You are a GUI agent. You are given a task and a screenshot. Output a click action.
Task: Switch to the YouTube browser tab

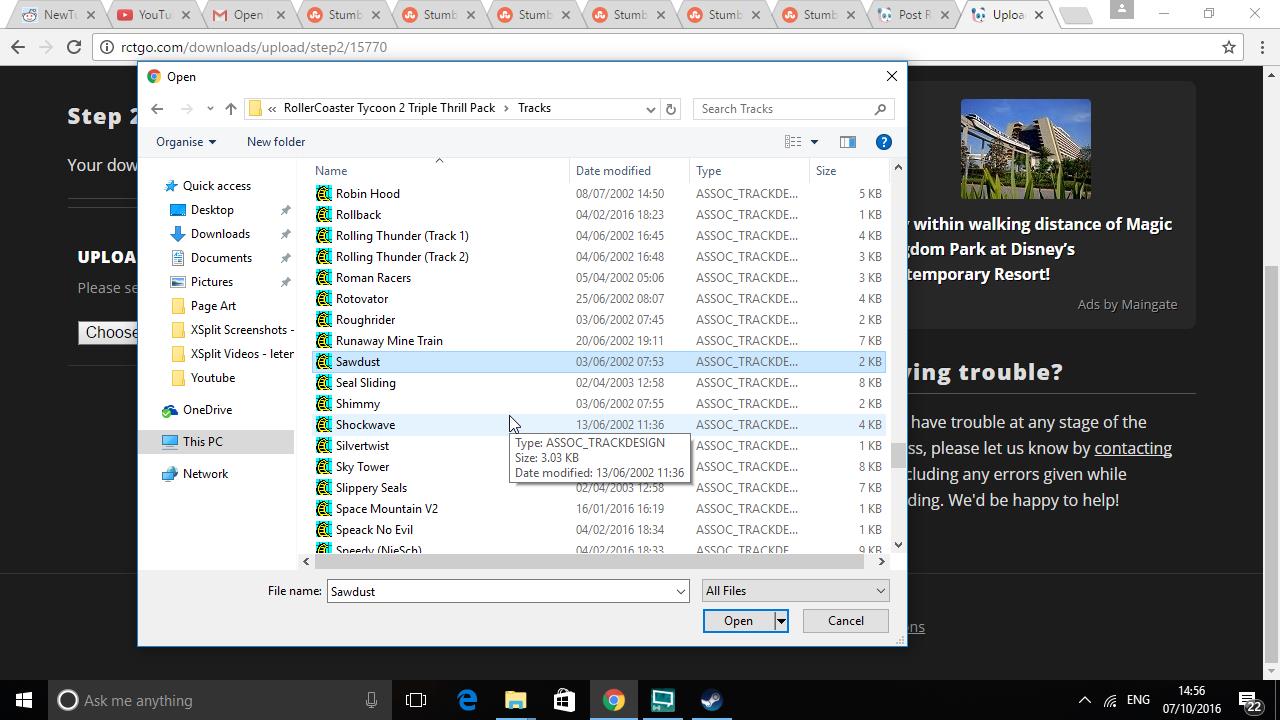pyautogui.click(x=152, y=15)
